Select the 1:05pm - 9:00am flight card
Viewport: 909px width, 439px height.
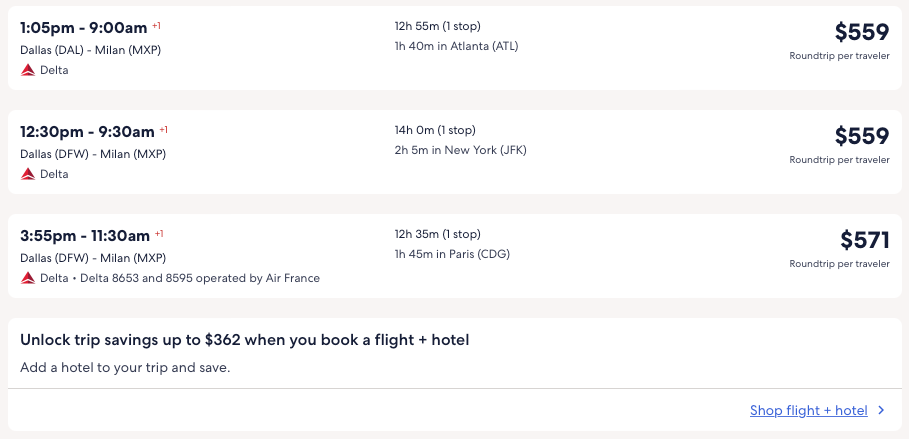click(x=250, y=47)
